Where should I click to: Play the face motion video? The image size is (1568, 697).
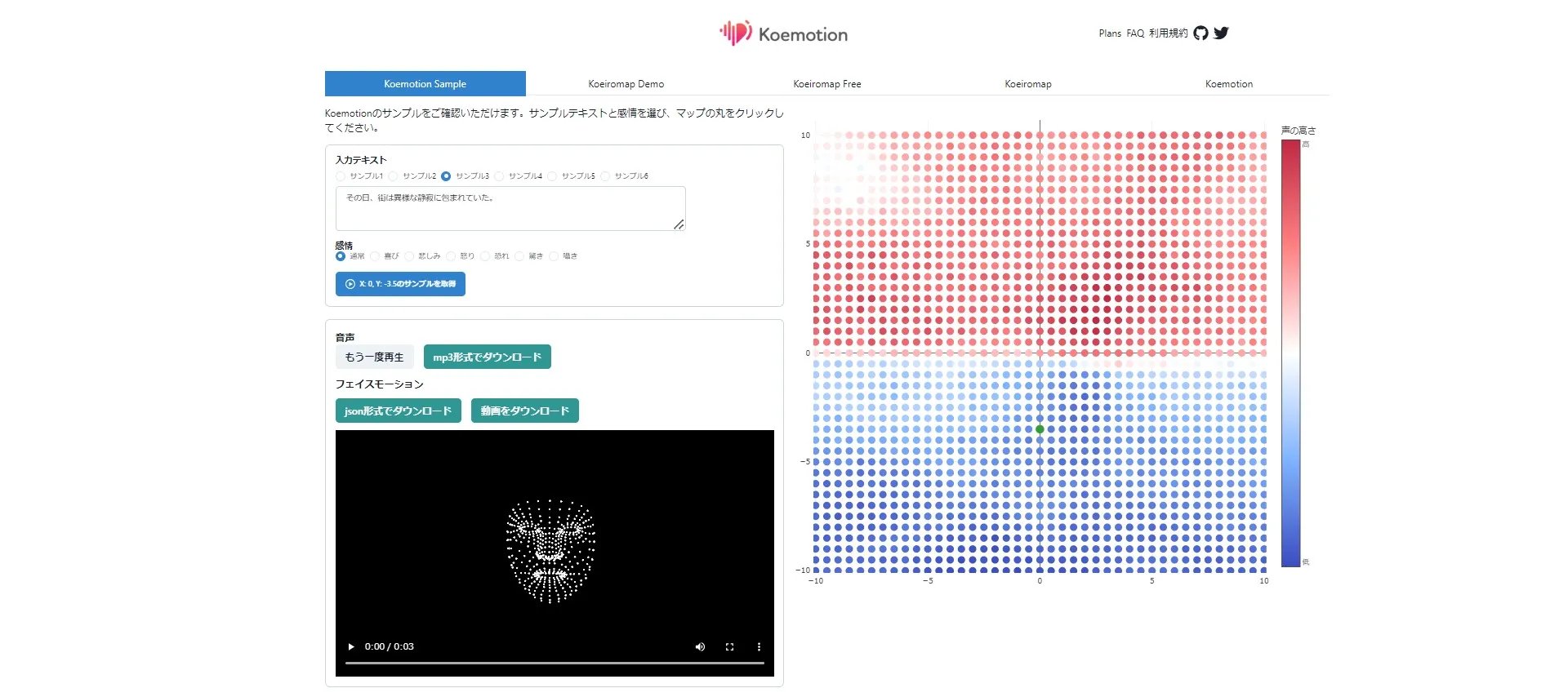coord(351,646)
